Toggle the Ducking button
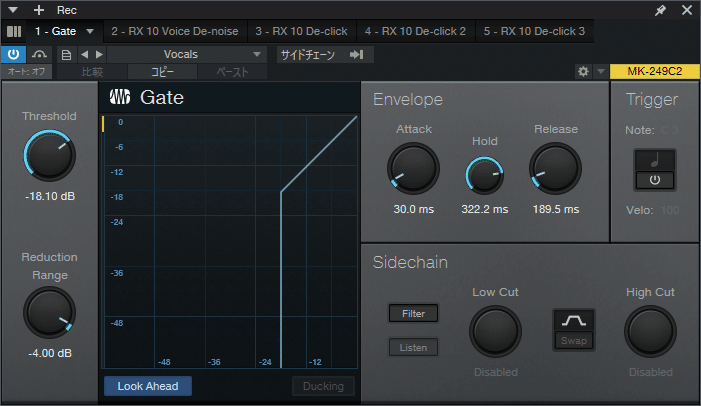The image size is (701, 406). pos(323,386)
